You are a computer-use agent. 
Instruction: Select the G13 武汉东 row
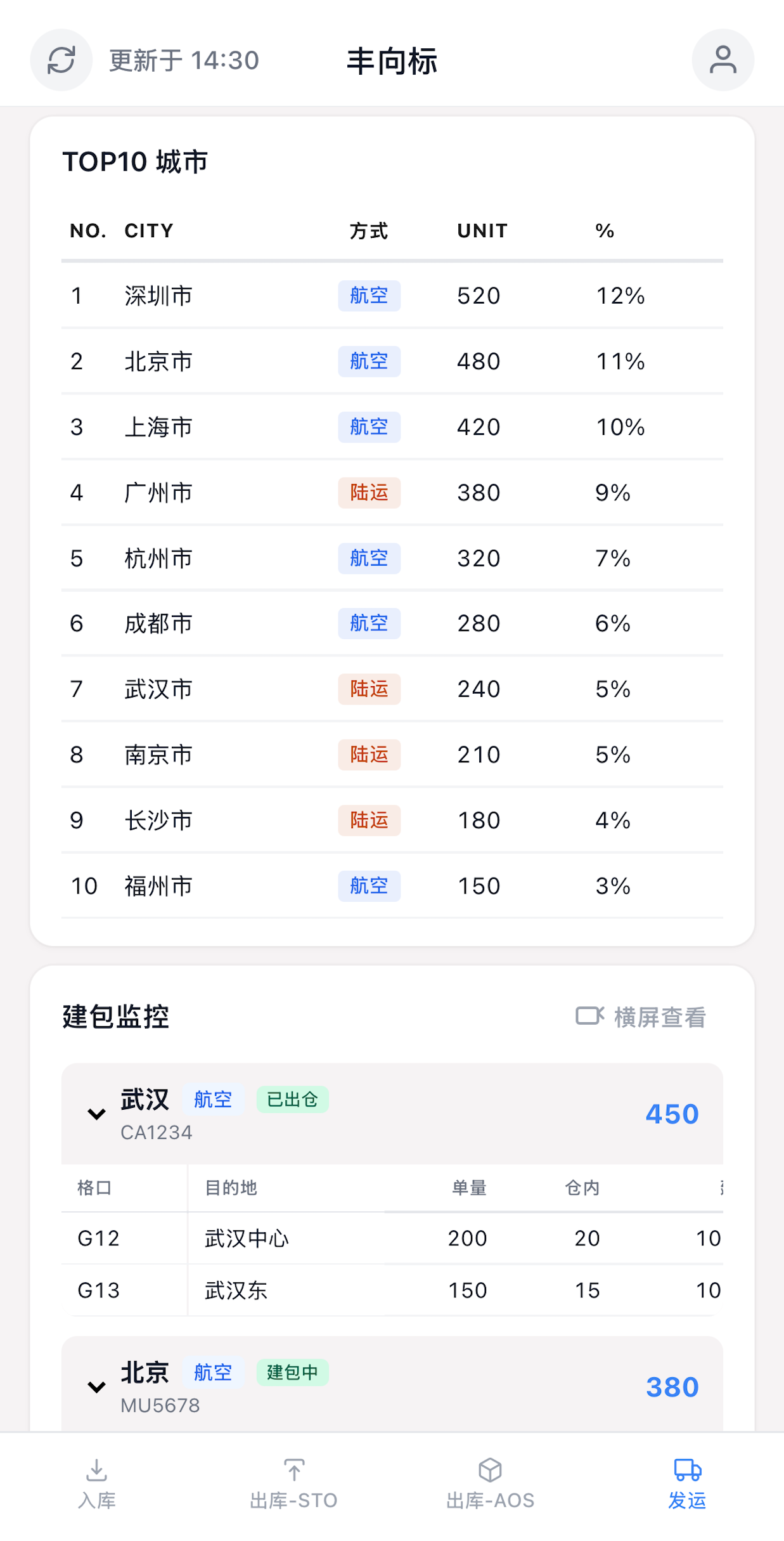pyautogui.click(x=392, y=1290)
